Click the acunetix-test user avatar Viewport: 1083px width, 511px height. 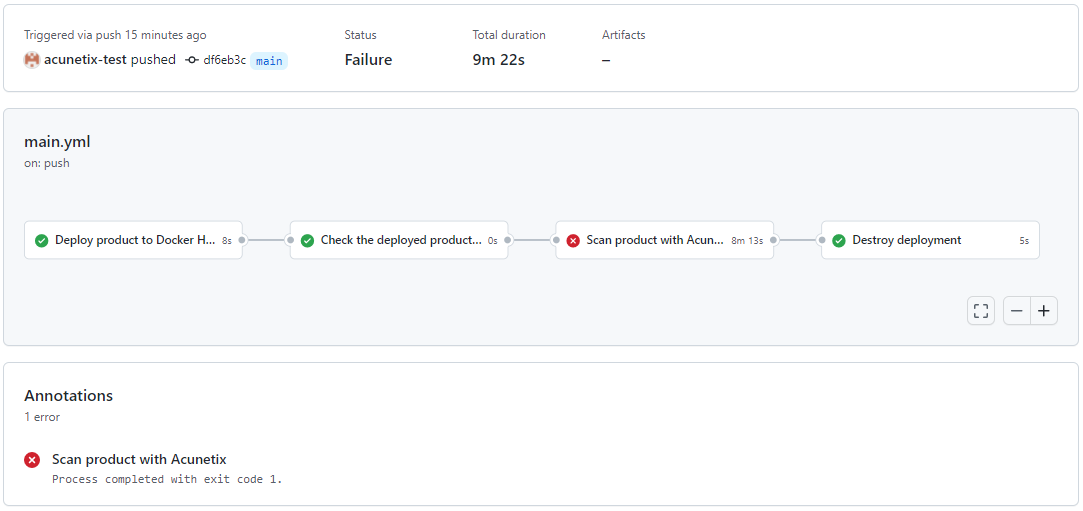[32, 60]
